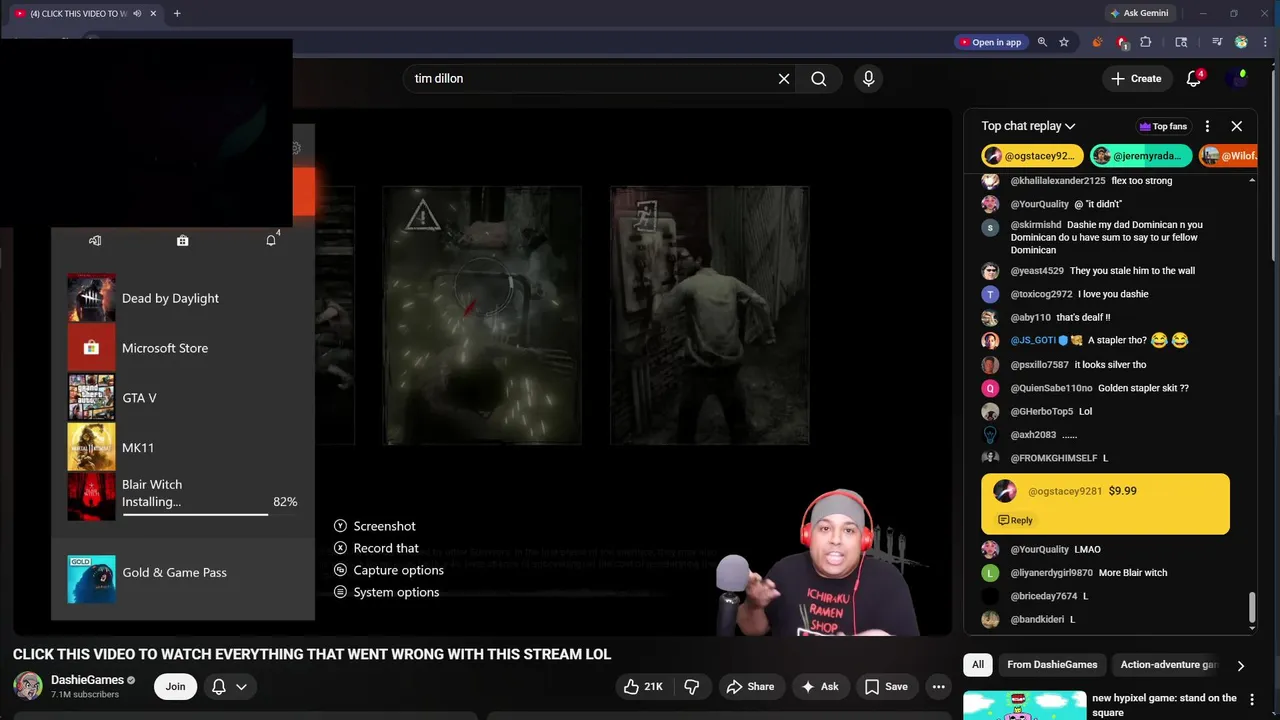Dislike the video with thumbs-down
The height and width of the screenshot is (720, 1280).
coord(691,686)
